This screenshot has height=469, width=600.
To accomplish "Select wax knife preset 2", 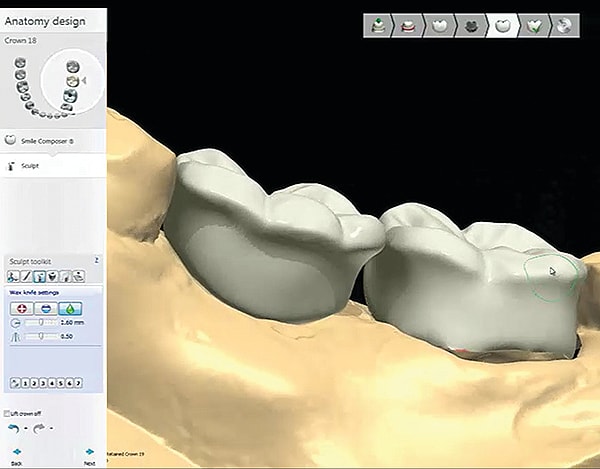I will point(34,383).
